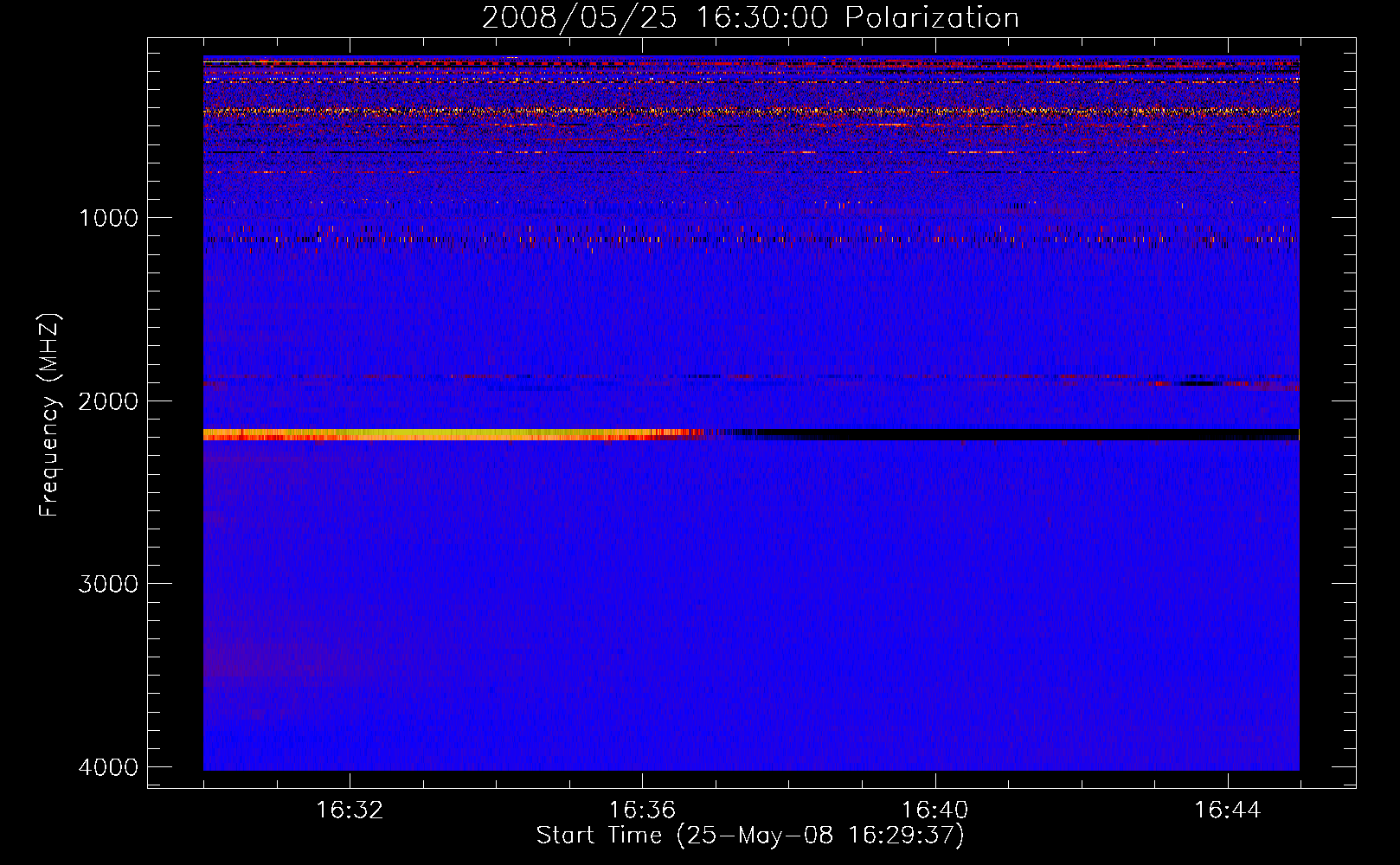Click the 16:32 time axis label
Image resolution: width=1400 pixels, height=865 pixels.
350,811
